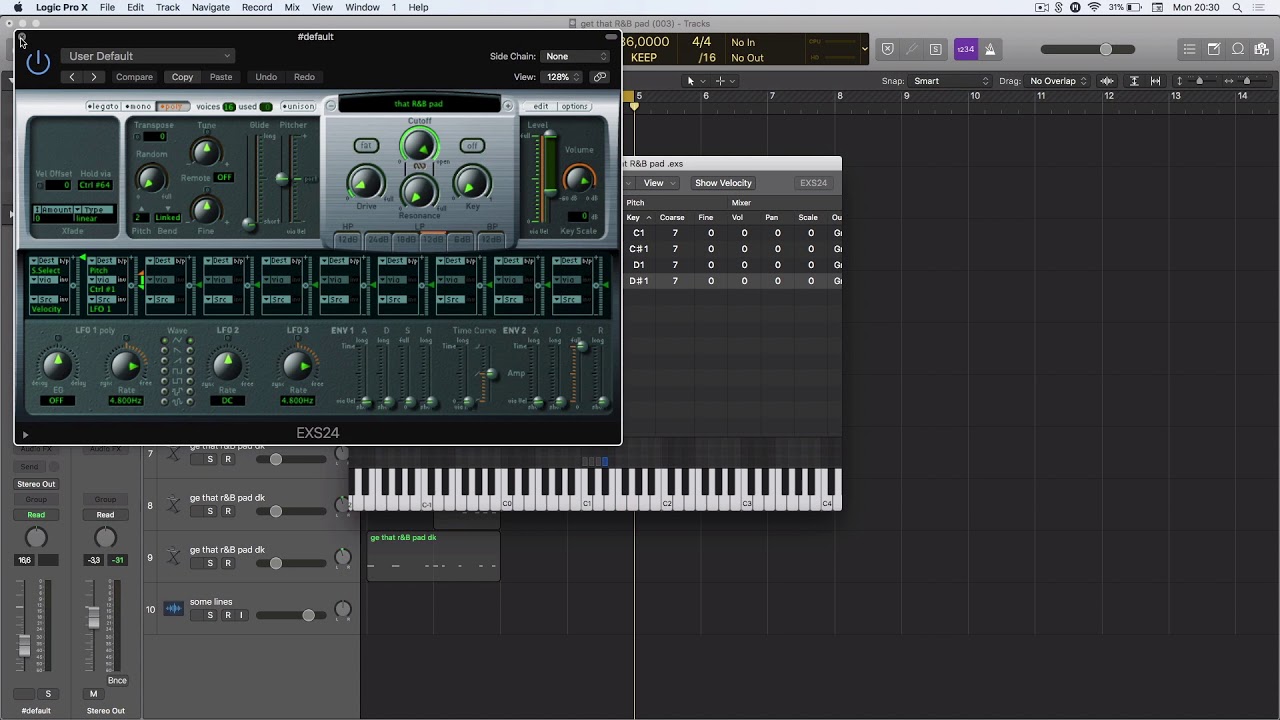Click the Undo button in plug-in header
The width and height of the screenshot is (1280, 720).
coord(266,77)
